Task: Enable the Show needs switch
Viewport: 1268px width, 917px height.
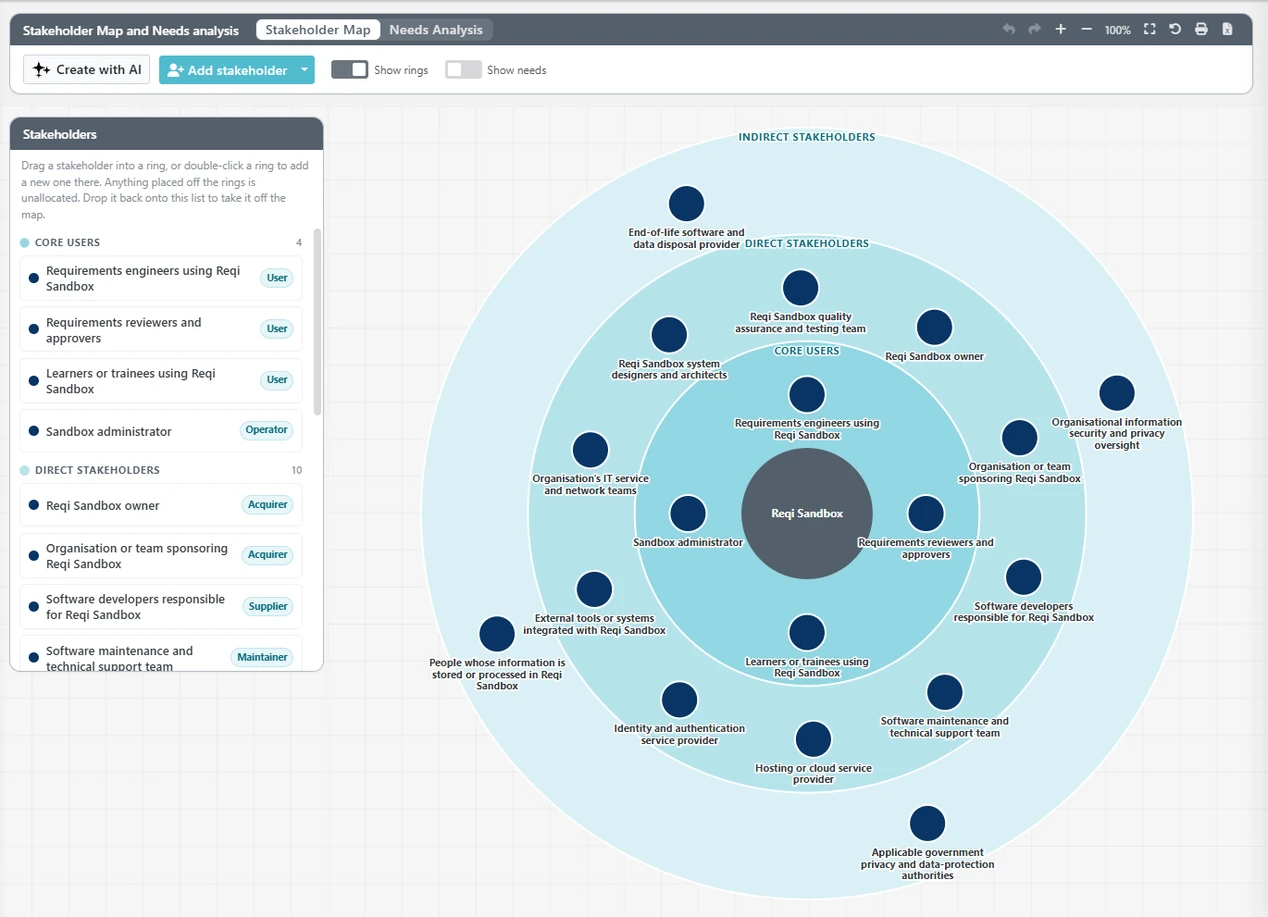Action: click(463, 69)
